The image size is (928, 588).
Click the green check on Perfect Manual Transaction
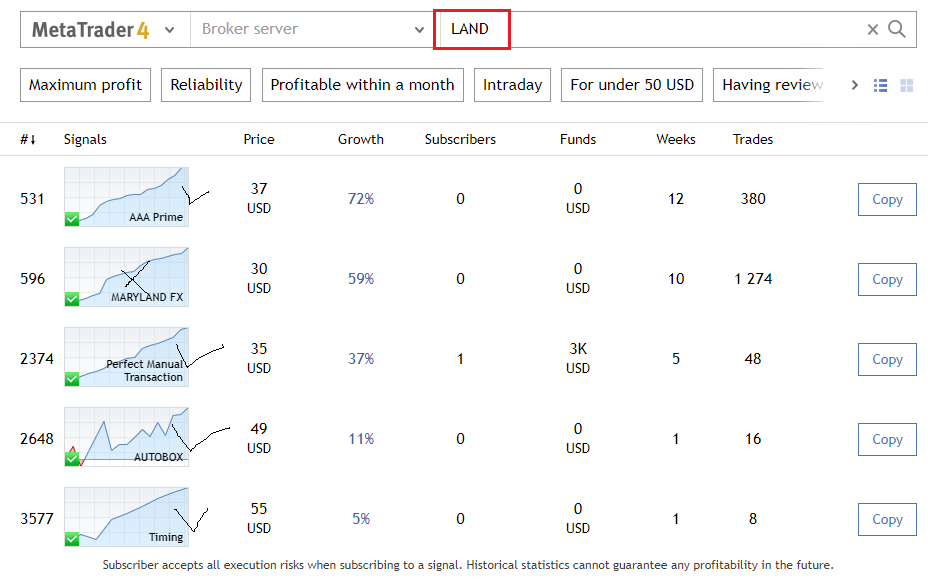click(x=72, y=379)
